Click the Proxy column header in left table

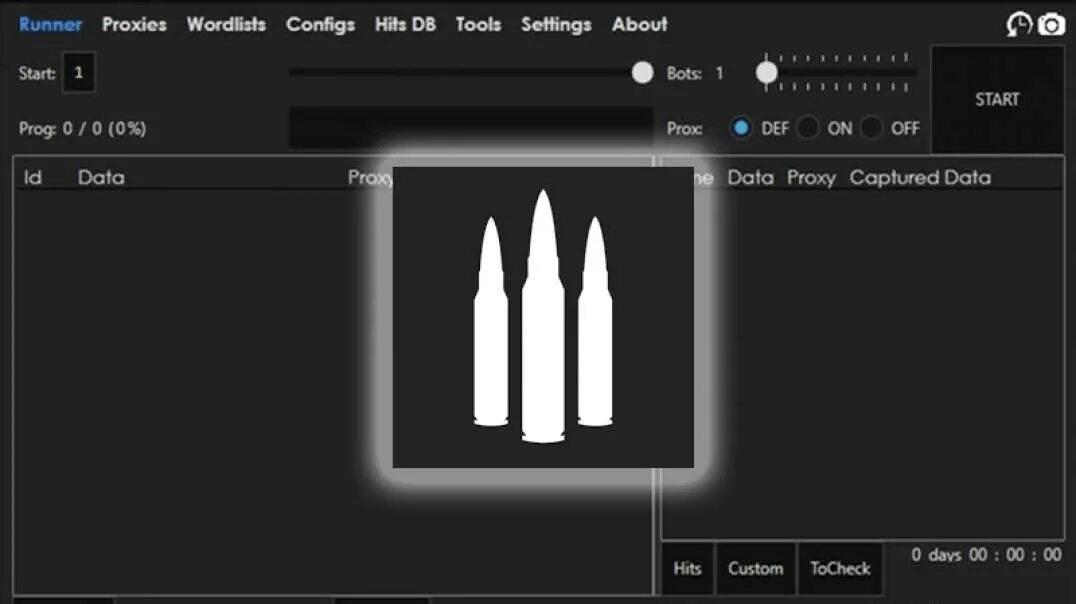(x=371, y=178)
